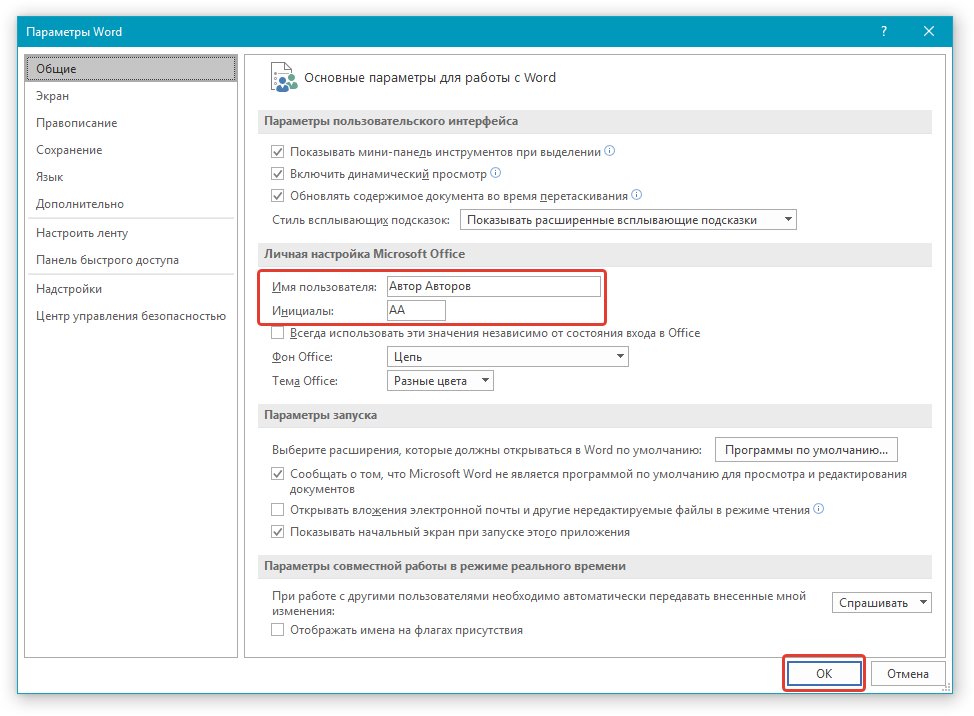
Task: Click info icon beside dynamic preview option
Action: click(495, 173)
